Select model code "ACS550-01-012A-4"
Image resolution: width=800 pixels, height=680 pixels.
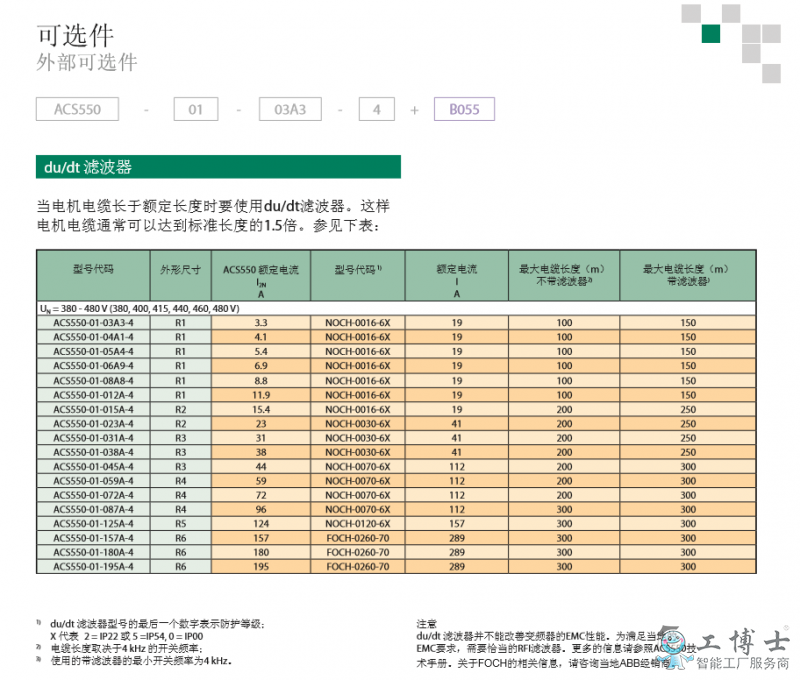(x=93, y=395)
